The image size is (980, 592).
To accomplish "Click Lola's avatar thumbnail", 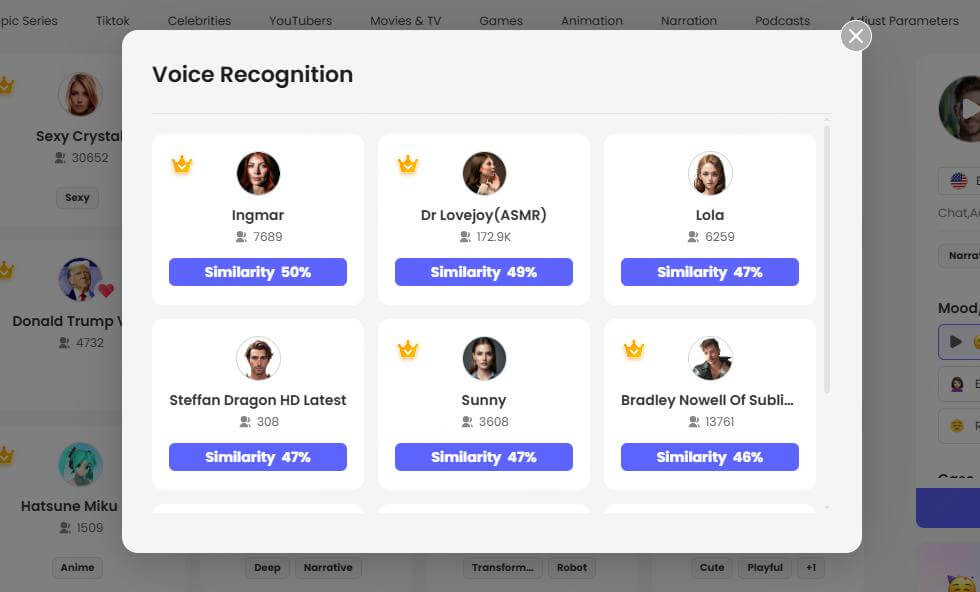I will click(x=710, y=173).
